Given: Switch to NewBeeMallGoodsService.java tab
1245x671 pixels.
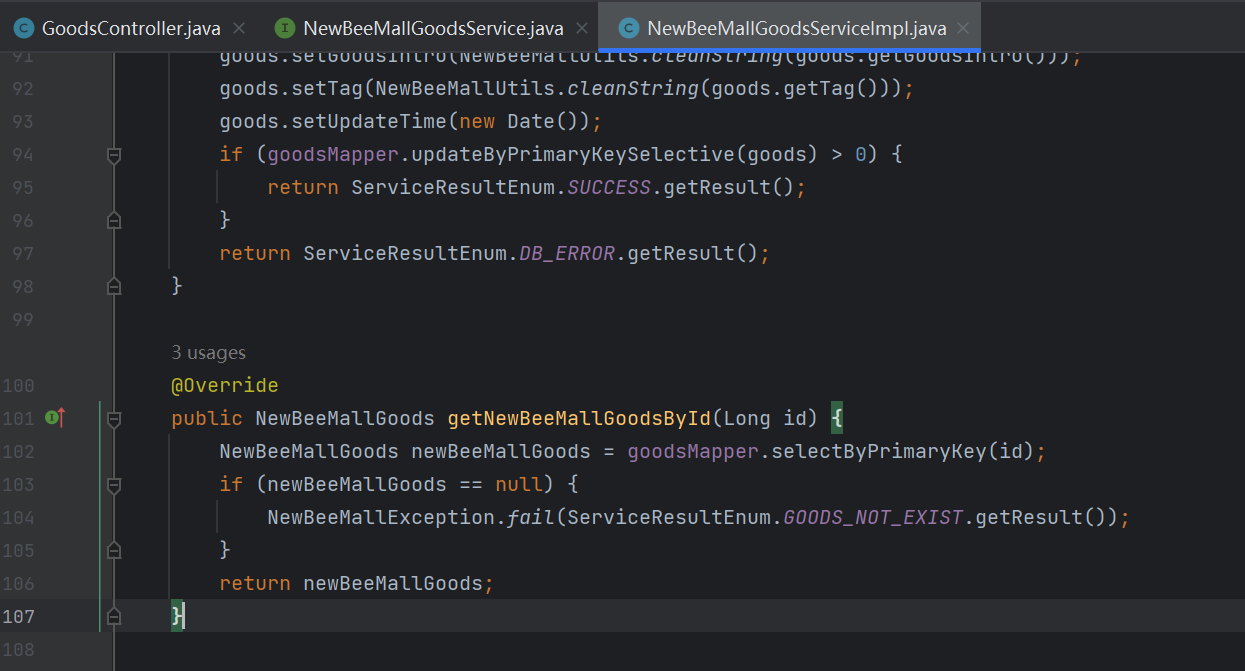Looking at the screenshot, I should (433, 28).
